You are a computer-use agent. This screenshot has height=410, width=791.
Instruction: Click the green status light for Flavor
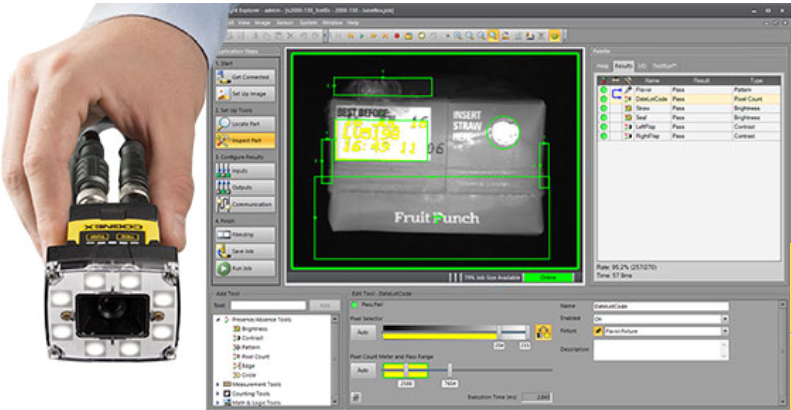pyautogui.click(x=603, y=90)
